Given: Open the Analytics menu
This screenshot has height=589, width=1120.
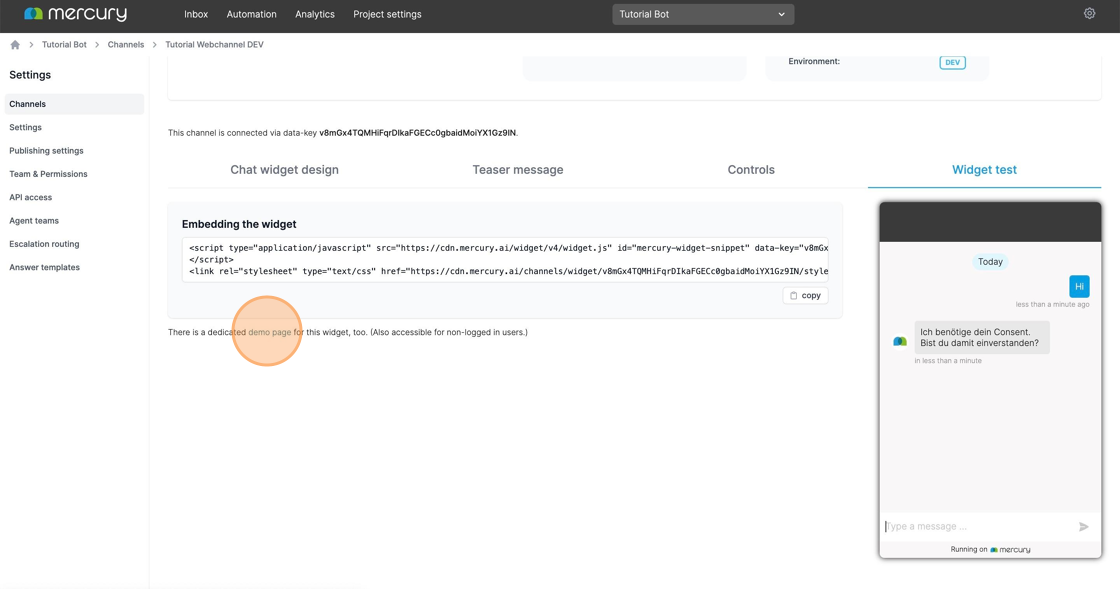Looking at the screenshot, I should tap(315, 14).
